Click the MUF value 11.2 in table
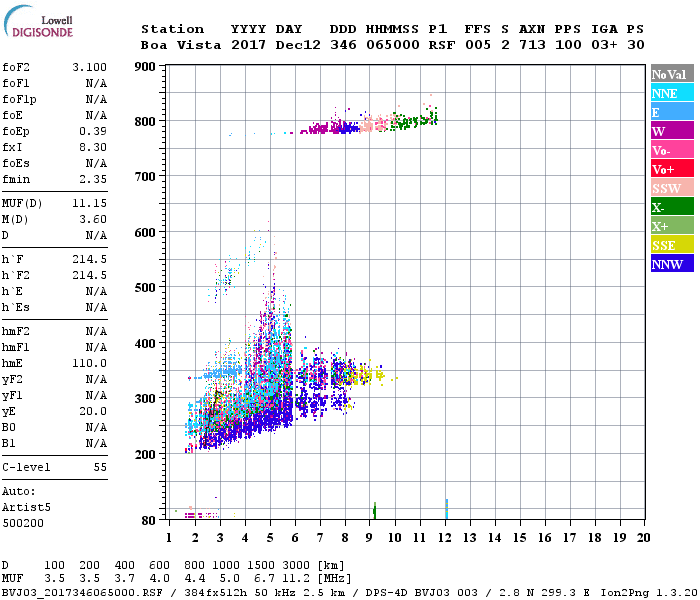 coord(296,579)
